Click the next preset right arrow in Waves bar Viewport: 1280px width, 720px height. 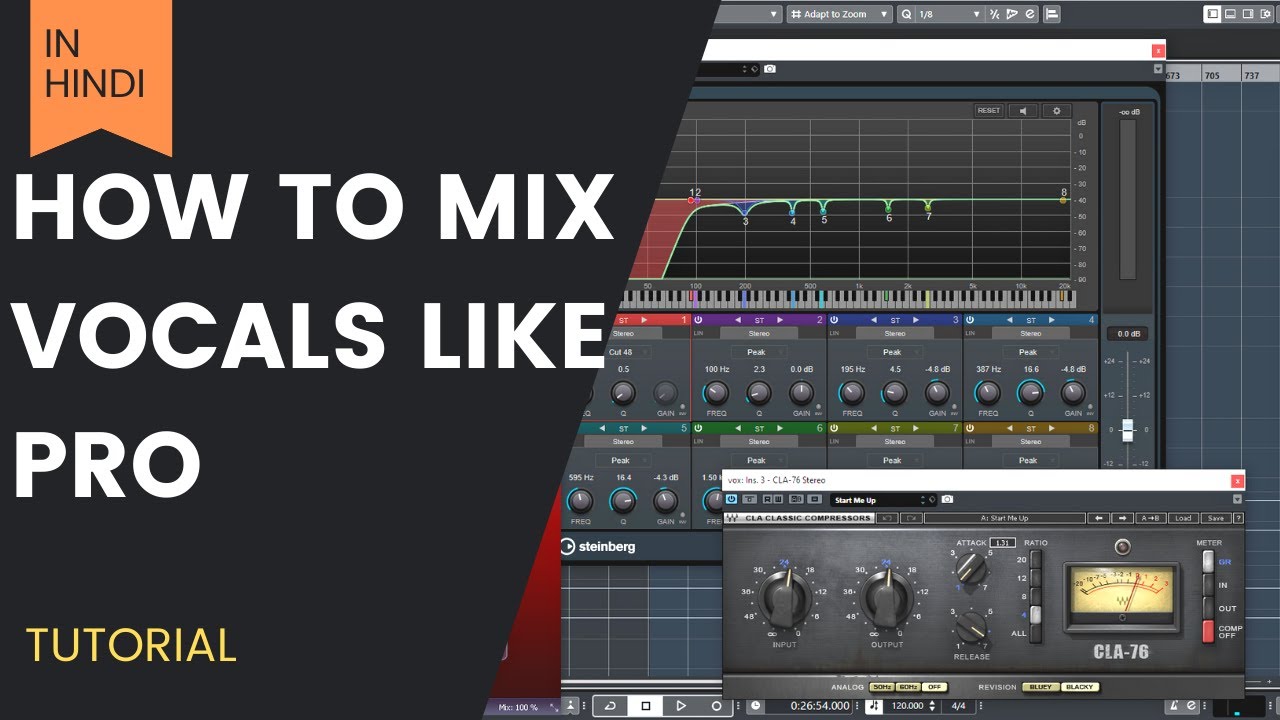pyautogui.click(x=1122, y=518)
